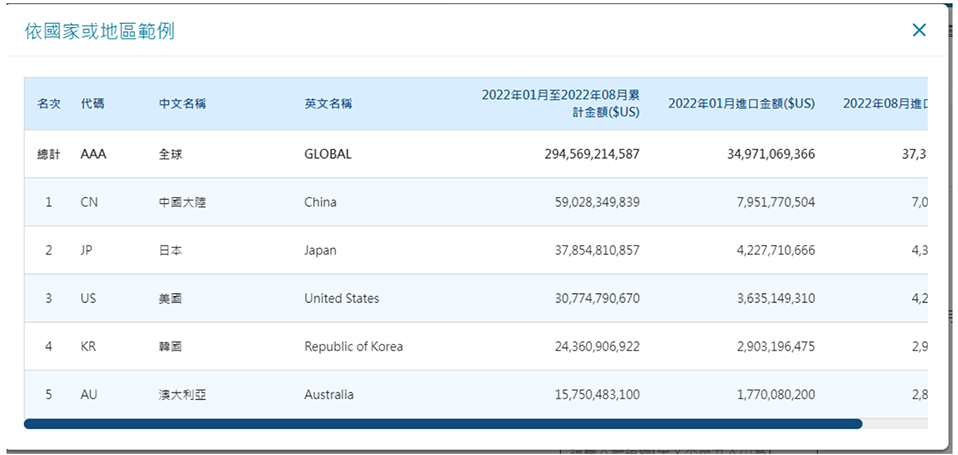Select the 中文名稱 column header

[x=182, y=104]
